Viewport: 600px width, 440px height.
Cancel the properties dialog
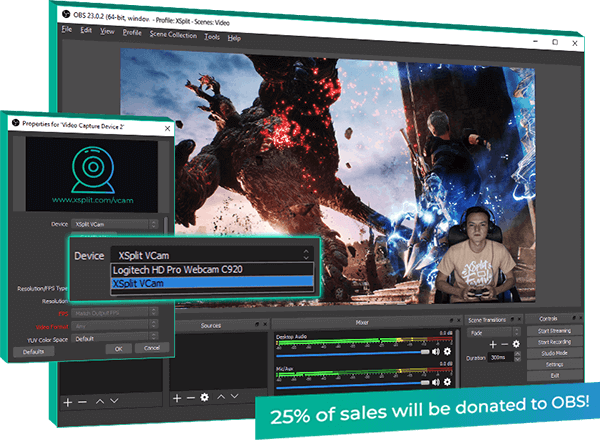click(152, 347)
